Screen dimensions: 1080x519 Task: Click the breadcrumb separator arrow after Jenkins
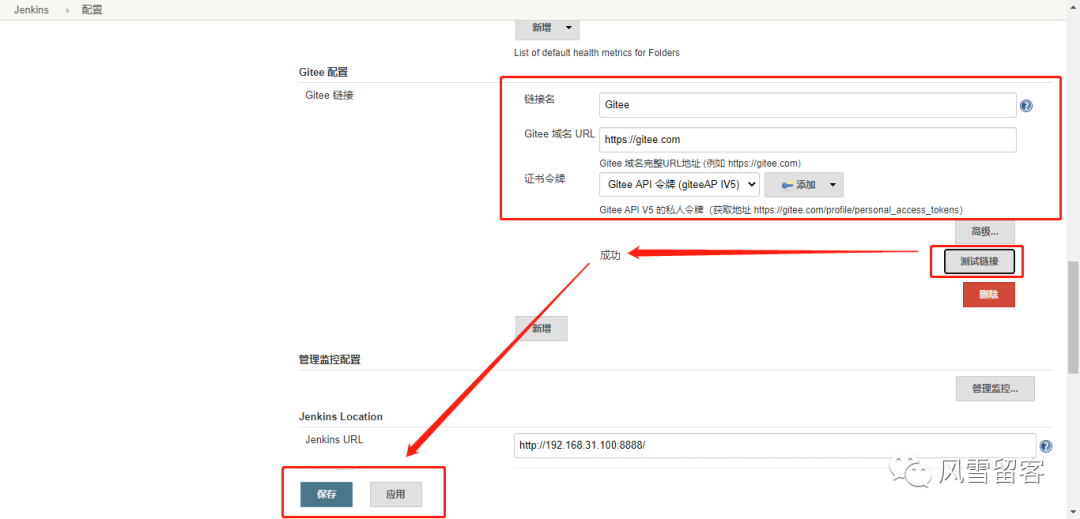coord(68,11)
